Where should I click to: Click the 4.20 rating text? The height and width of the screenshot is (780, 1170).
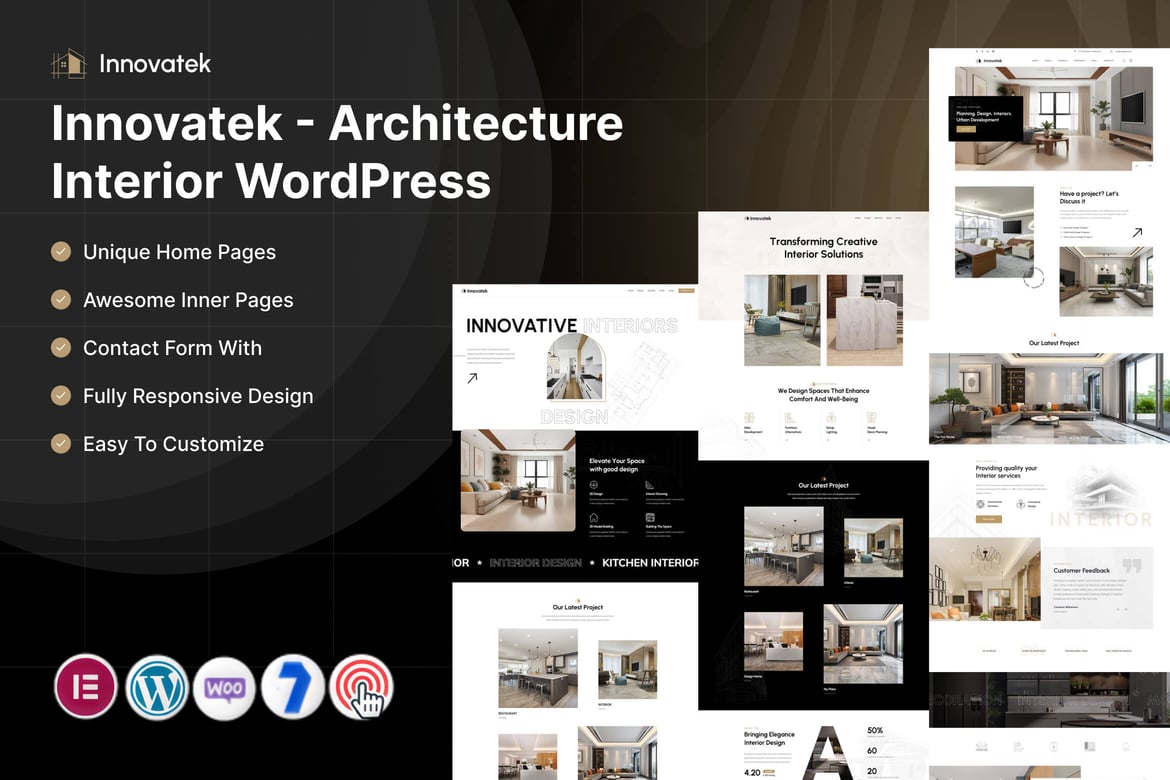(x=752, y=773)
